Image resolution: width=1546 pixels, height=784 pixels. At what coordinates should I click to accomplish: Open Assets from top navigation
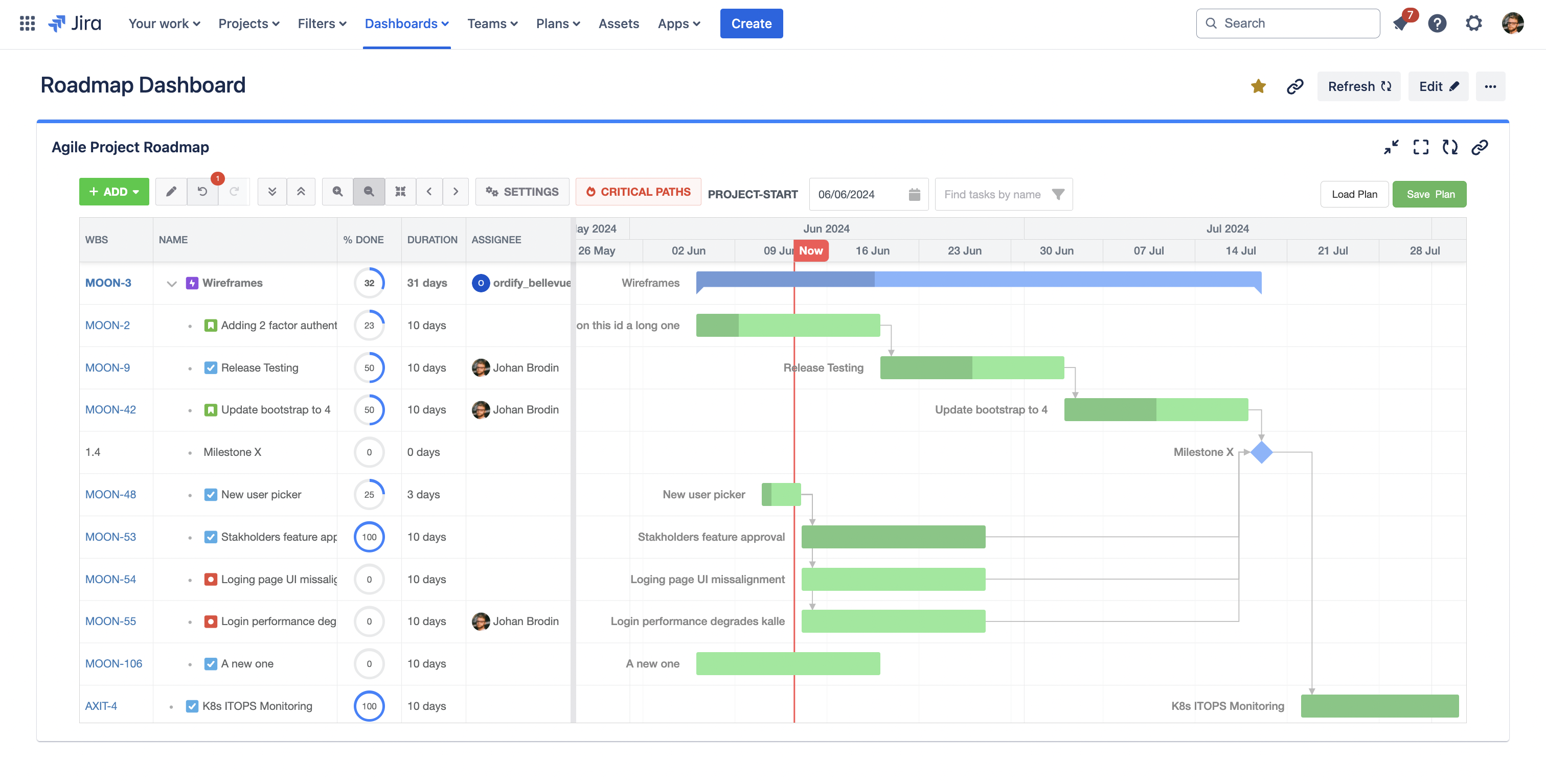[618, 24]
